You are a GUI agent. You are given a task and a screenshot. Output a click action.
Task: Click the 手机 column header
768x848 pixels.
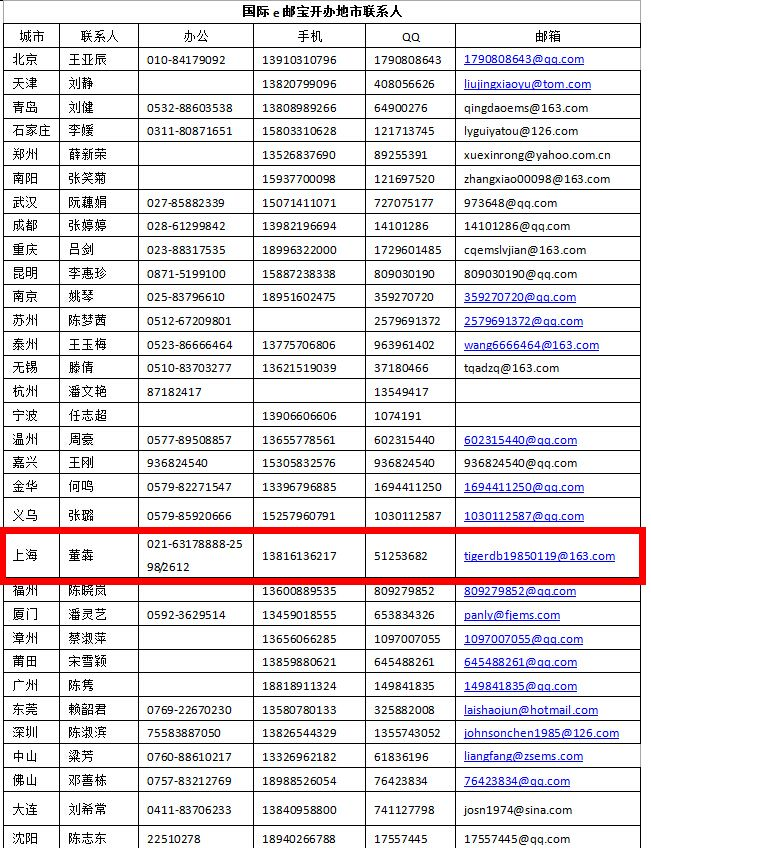coord(309,36)
